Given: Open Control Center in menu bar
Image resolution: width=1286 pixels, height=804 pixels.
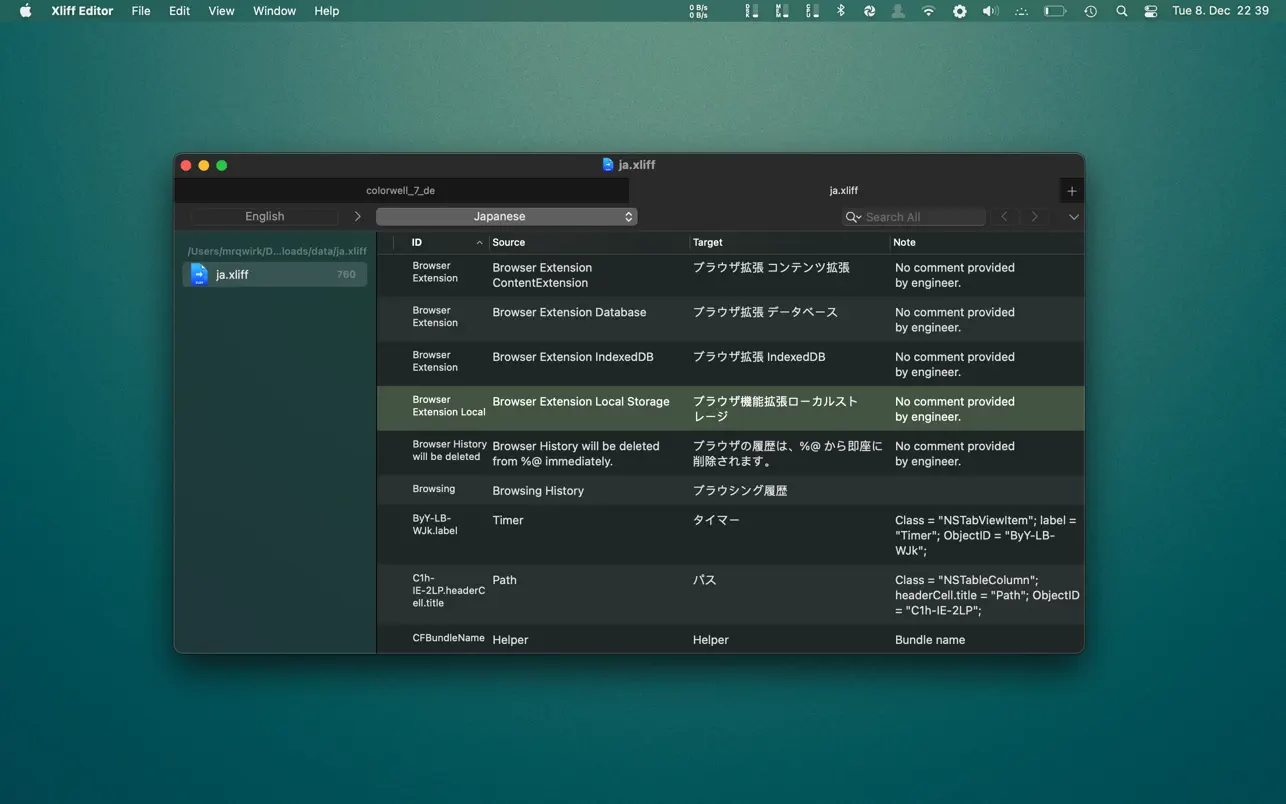Looking at the screenshot, I should coord(1151,11).
